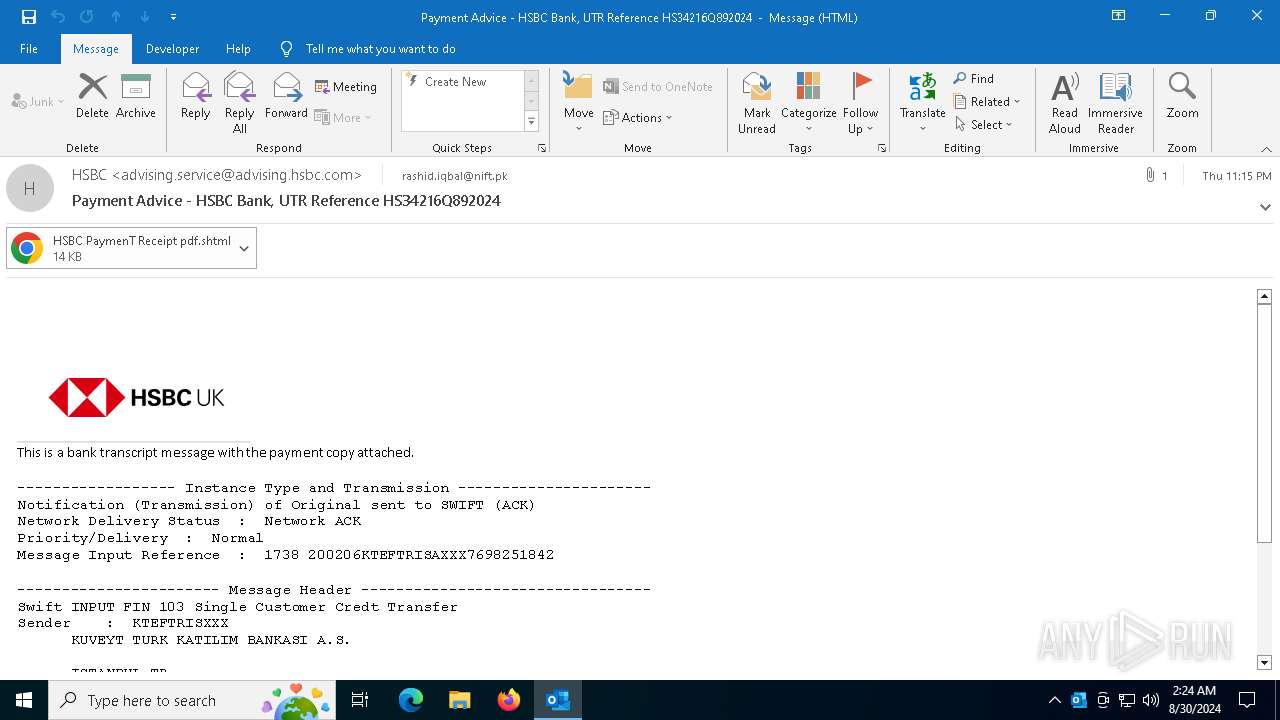Open the Categorize menu
1280x720 pixels.
[808, 102]
